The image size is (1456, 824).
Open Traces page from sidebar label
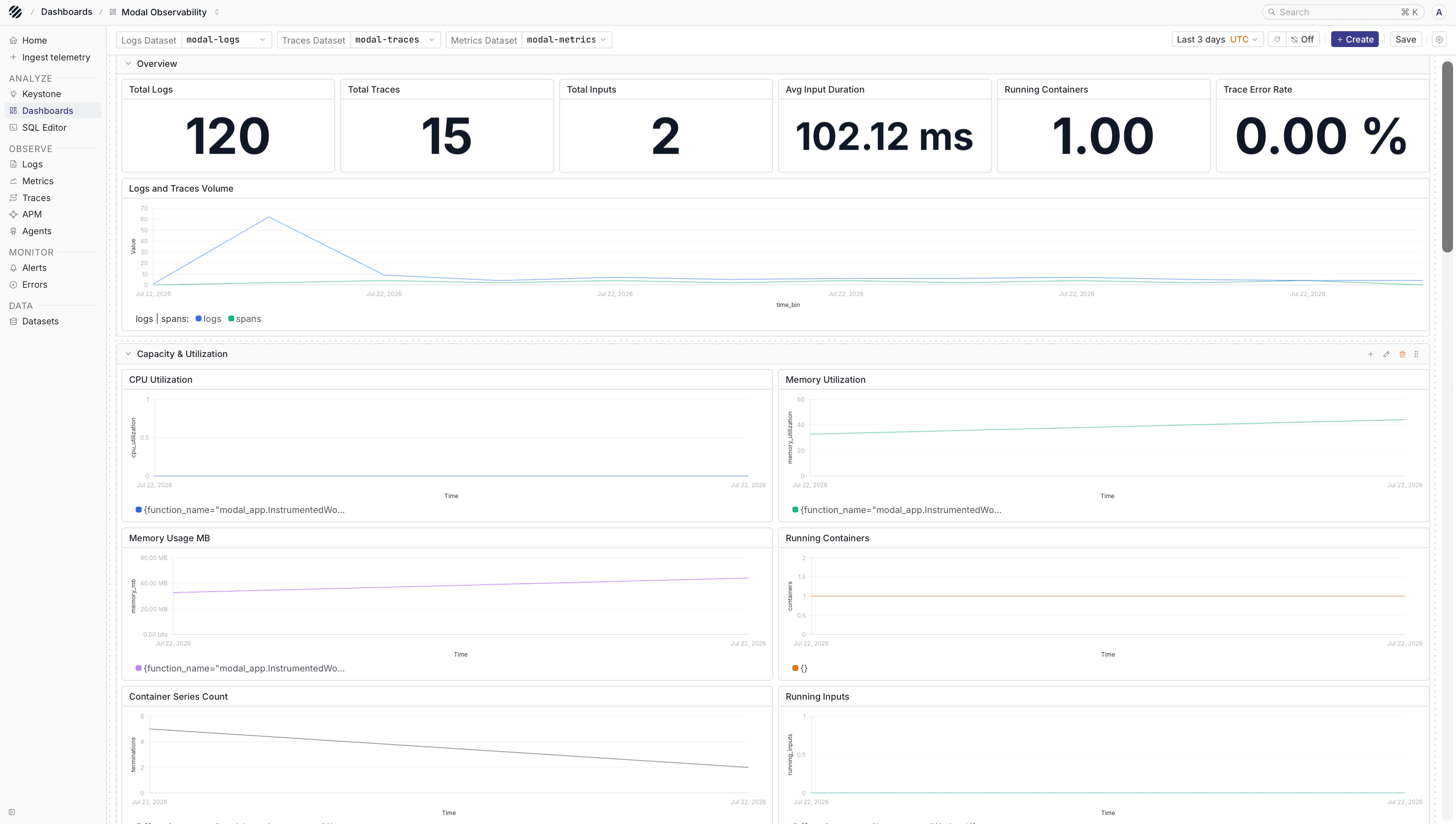tap(36, 198)
